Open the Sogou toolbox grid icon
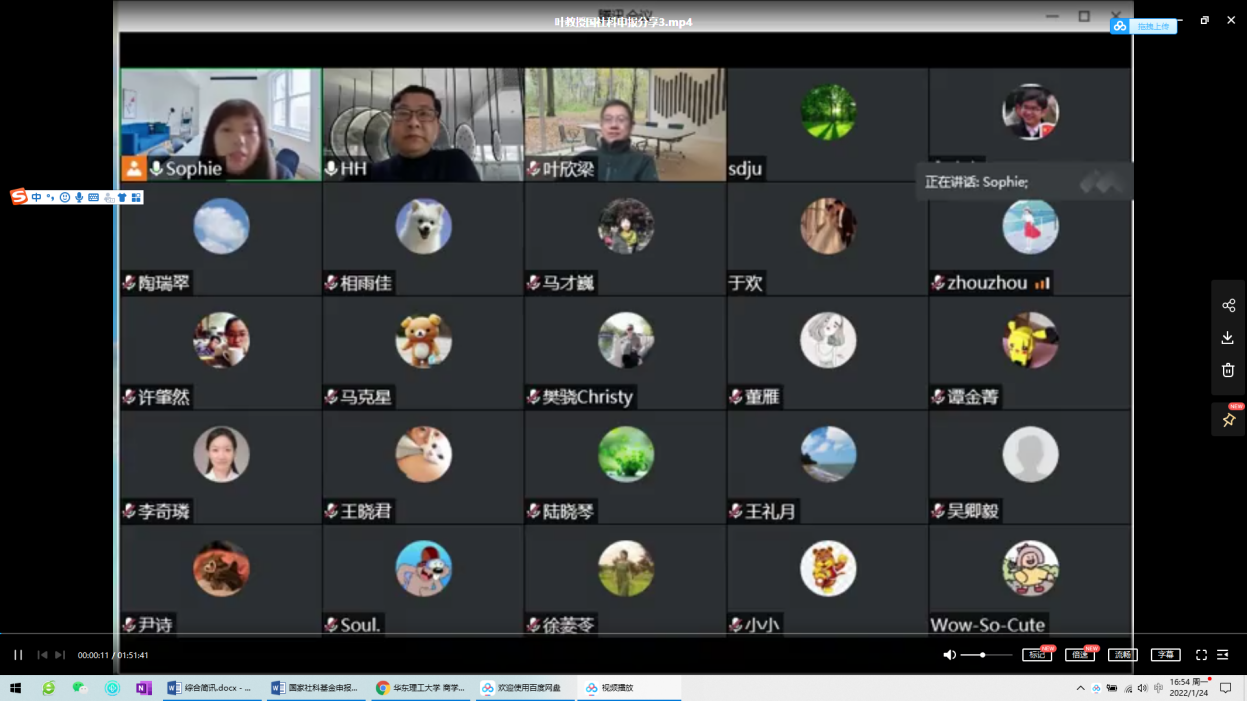Image resolution: width=1247 pixels, height=701 pixels. tap(136, 197)
